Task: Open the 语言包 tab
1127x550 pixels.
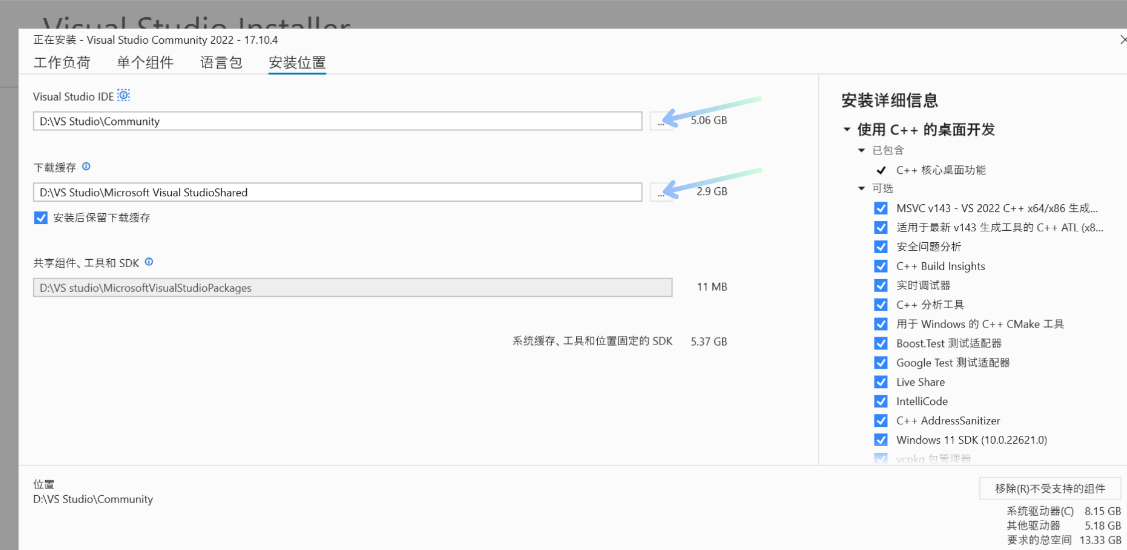Action: tap(221, 63)
